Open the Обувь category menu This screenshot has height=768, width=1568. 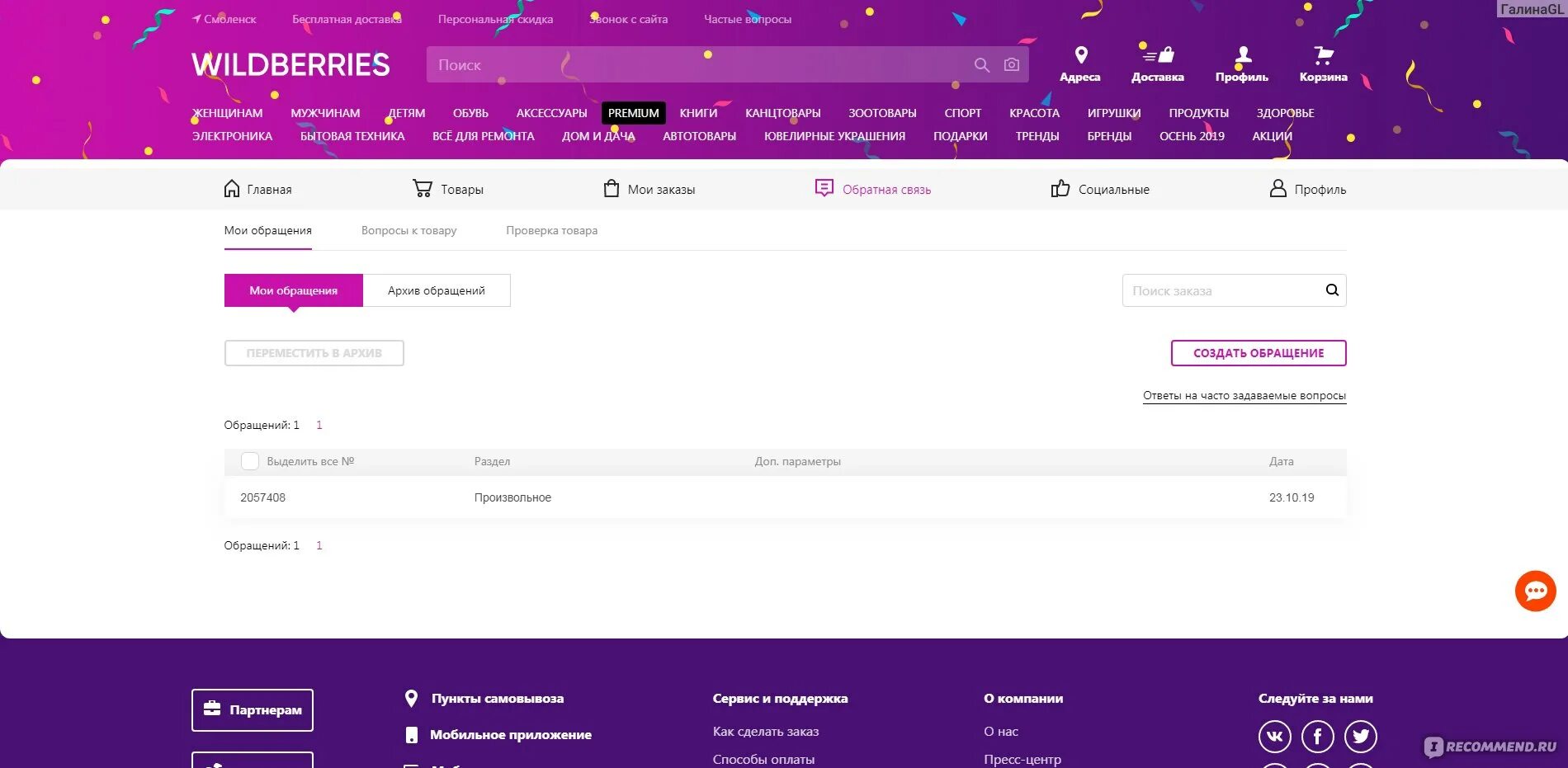(470, 113)
